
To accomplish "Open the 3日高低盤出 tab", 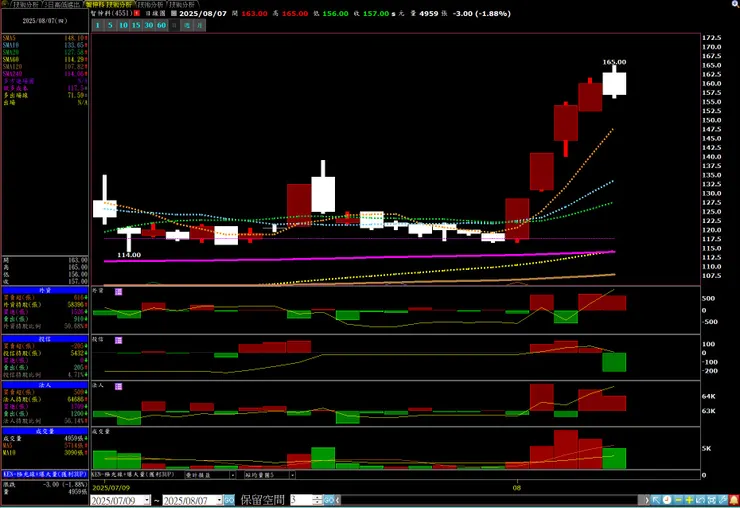I will (63, 4).
